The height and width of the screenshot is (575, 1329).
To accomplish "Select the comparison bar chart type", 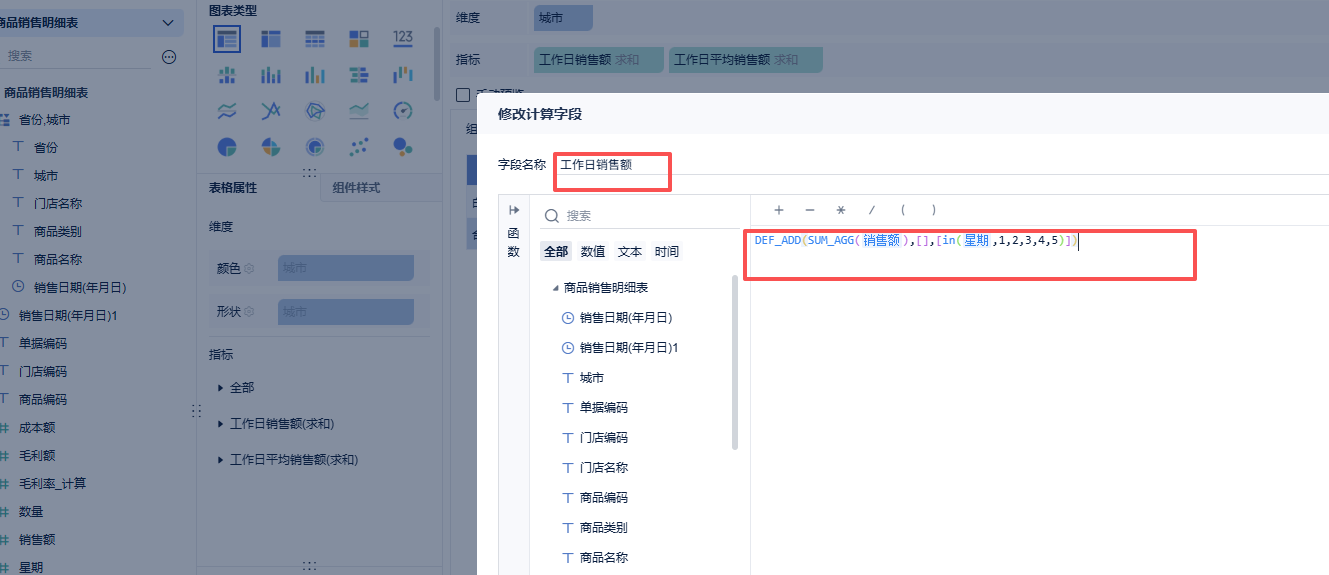I will 359,75.
